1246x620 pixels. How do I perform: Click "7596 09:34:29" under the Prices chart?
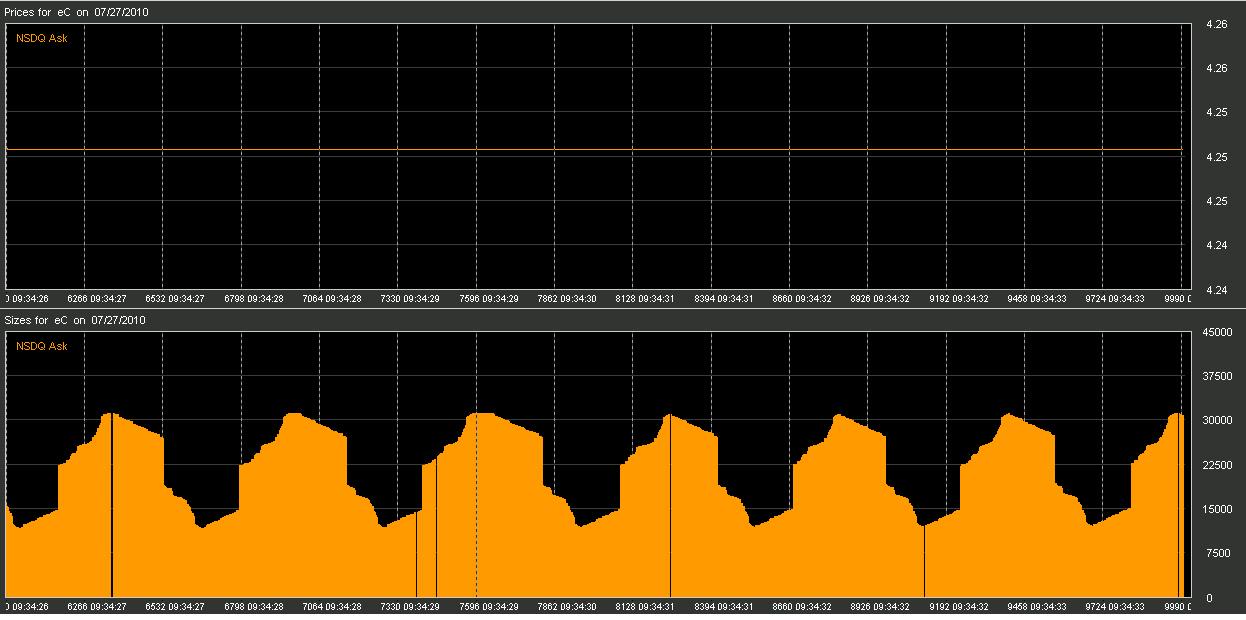(489, 298)
